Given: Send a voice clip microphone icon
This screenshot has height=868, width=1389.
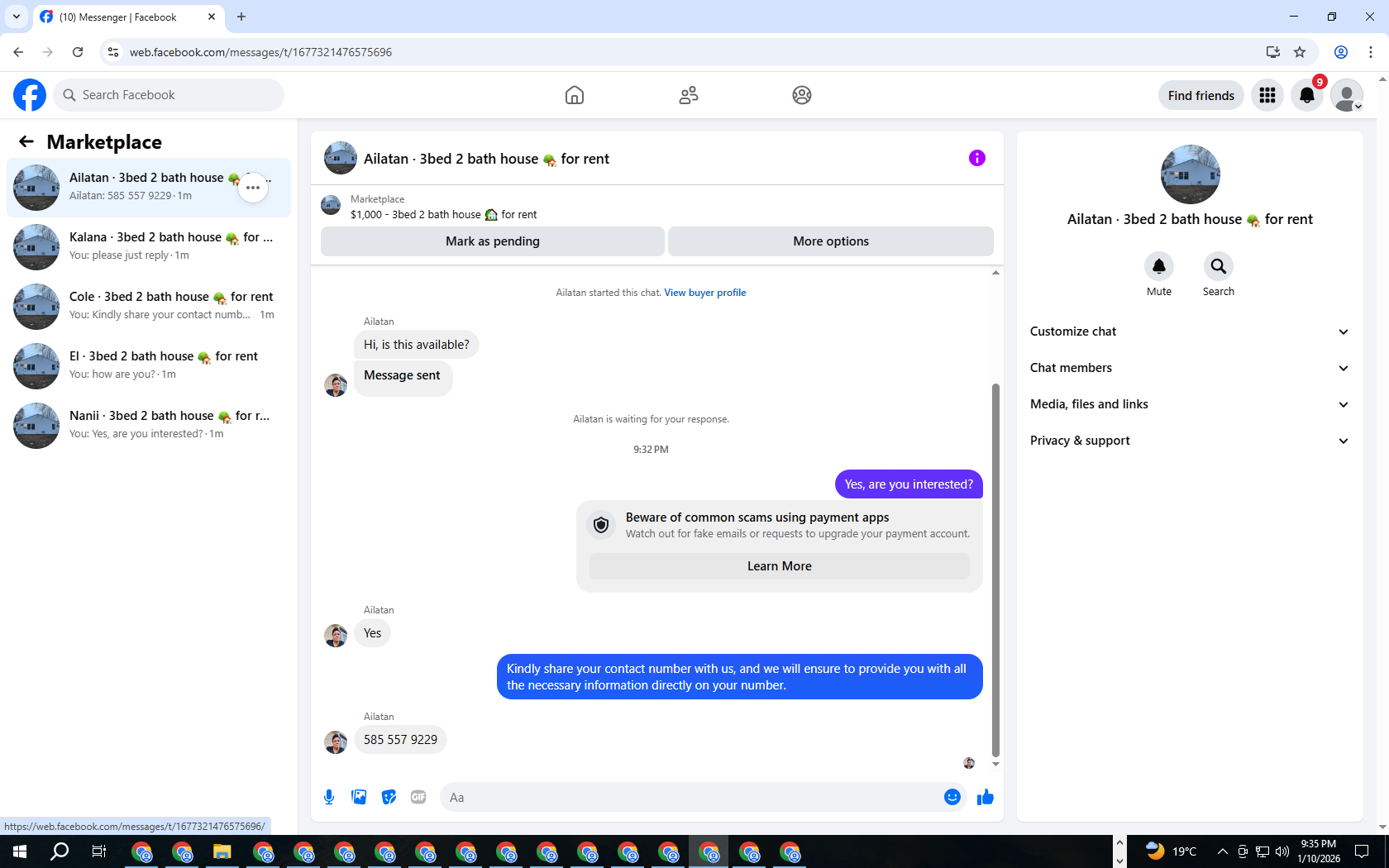Looking at the screenshot, I should tap(329, 797).
